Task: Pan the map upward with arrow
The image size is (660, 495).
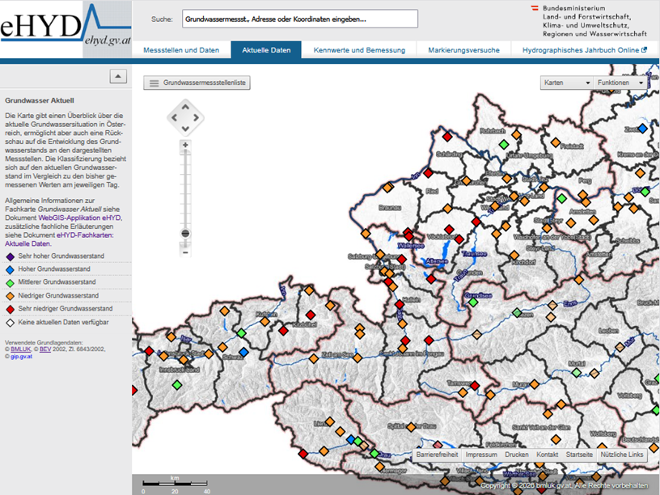Action: [x=185, y=106]
